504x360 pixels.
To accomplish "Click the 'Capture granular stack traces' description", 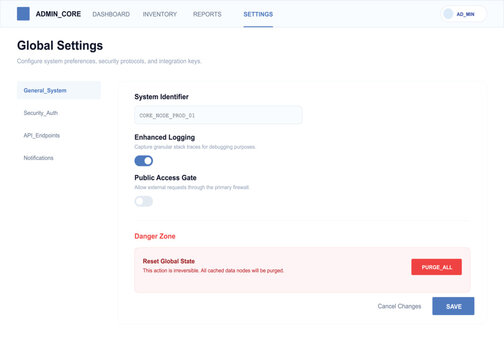I will (x=195, y=147).
